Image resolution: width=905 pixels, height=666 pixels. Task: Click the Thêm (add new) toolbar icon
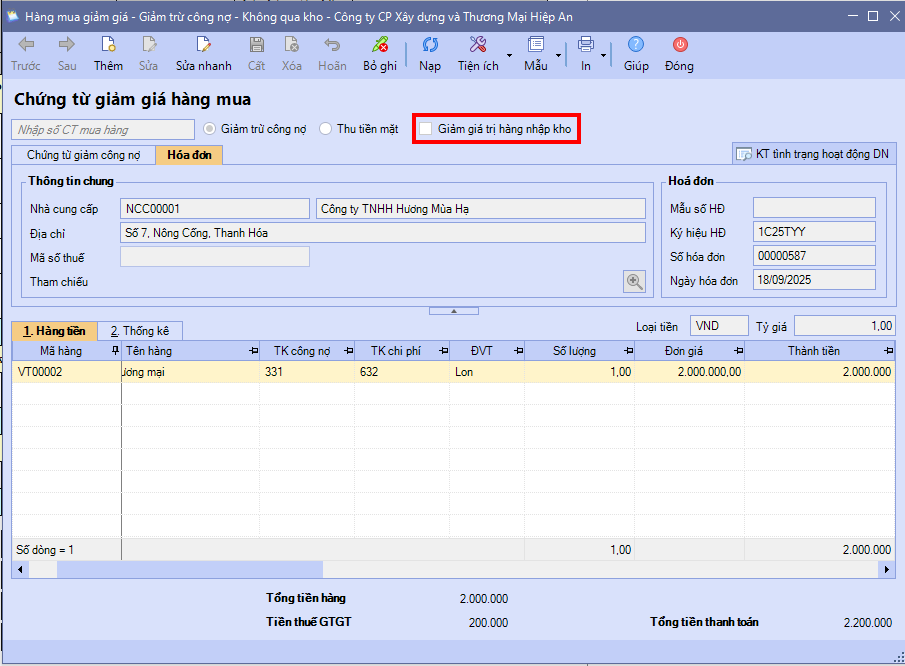point(108,45)
